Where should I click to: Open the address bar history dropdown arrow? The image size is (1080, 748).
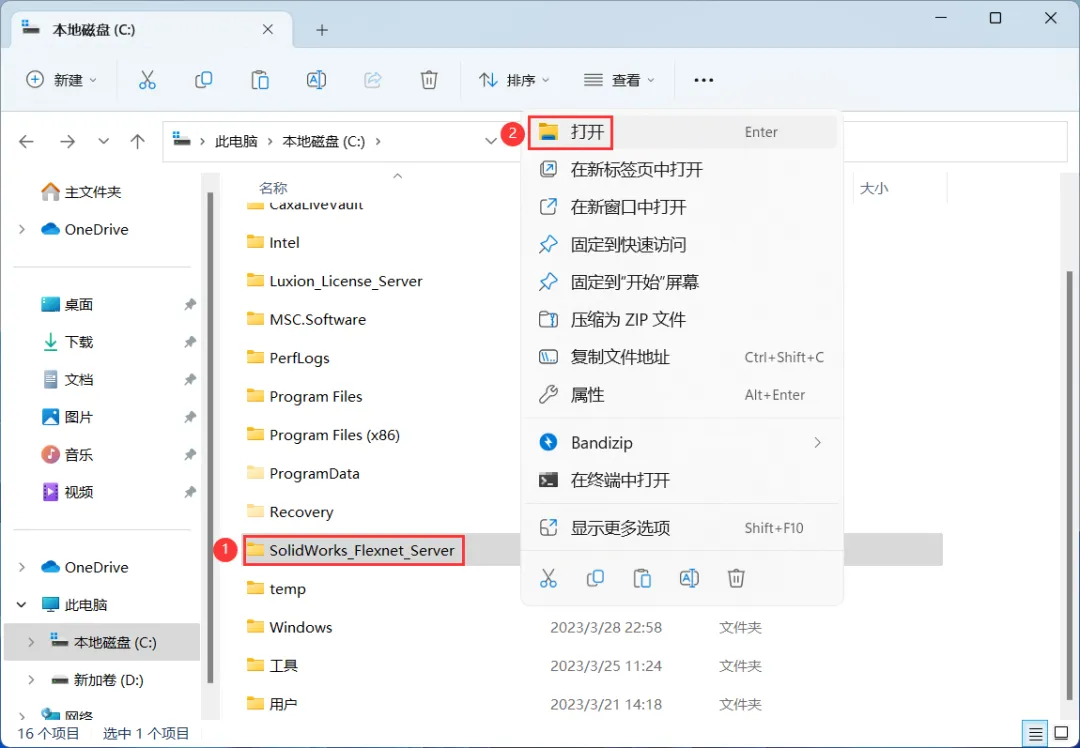491,141
